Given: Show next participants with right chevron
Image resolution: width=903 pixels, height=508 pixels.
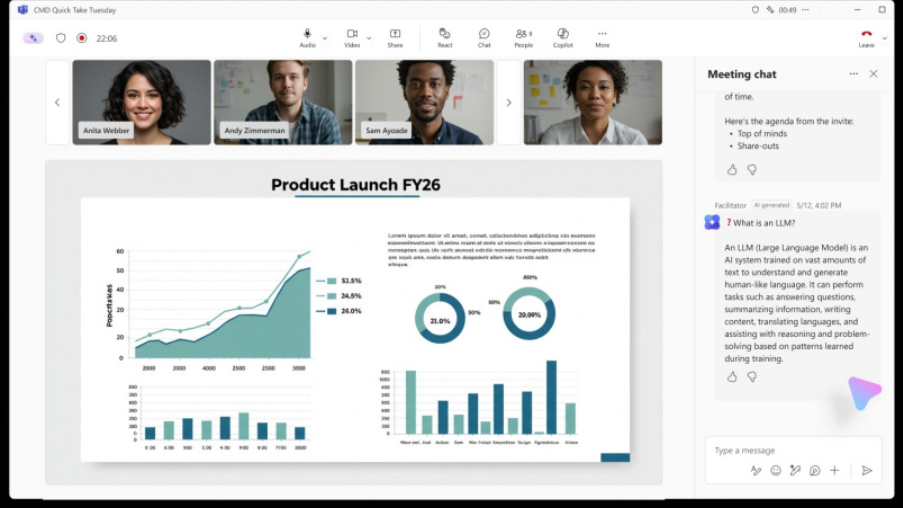Looking at the screenshot, I should coord(509,103).
